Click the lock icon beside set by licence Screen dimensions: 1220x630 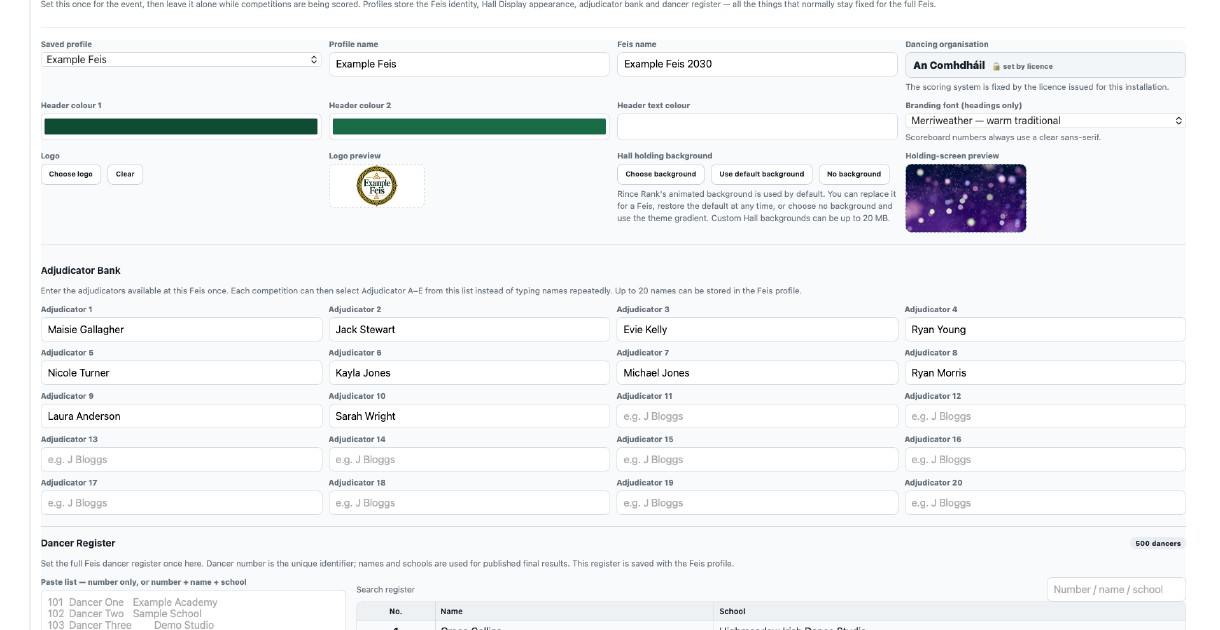(996, 66)
